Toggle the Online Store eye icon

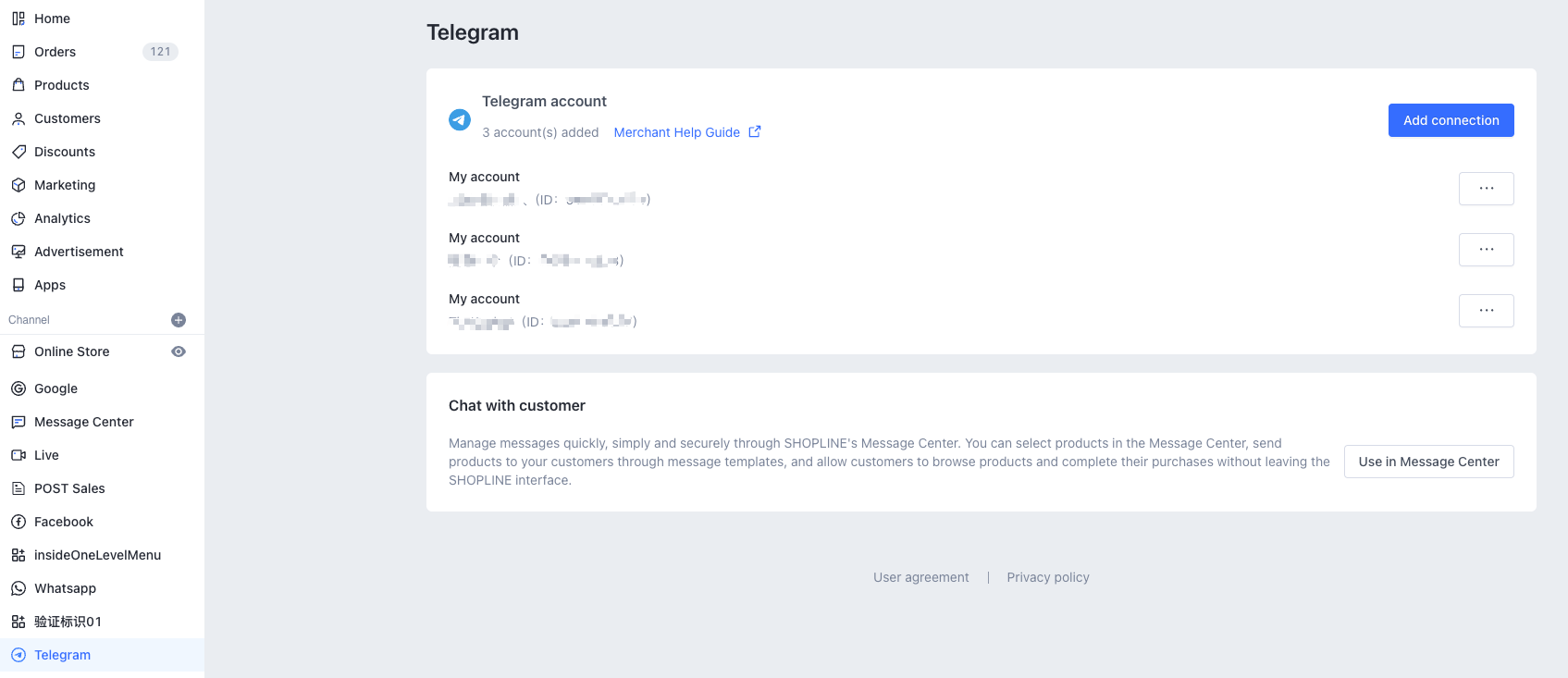coord(179,351)
